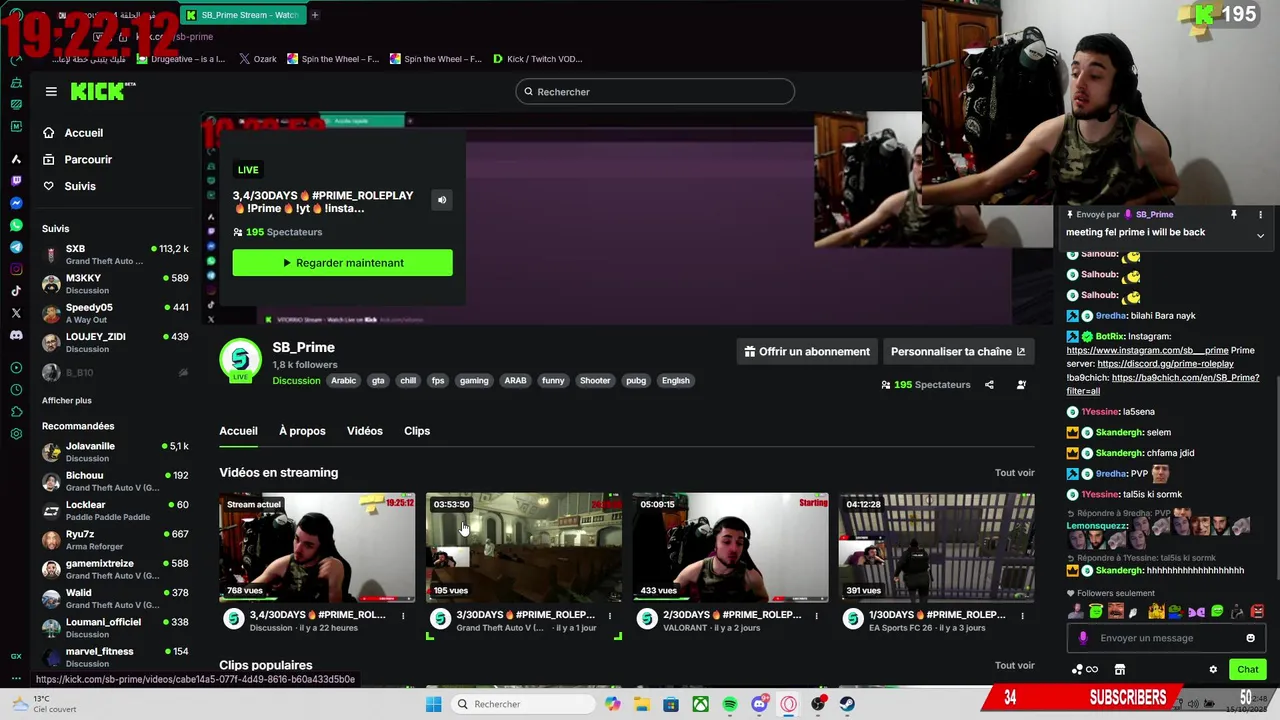Click the green Chat button
The height and width of the screenshot is (720, 1280).
coord(1248,670)
